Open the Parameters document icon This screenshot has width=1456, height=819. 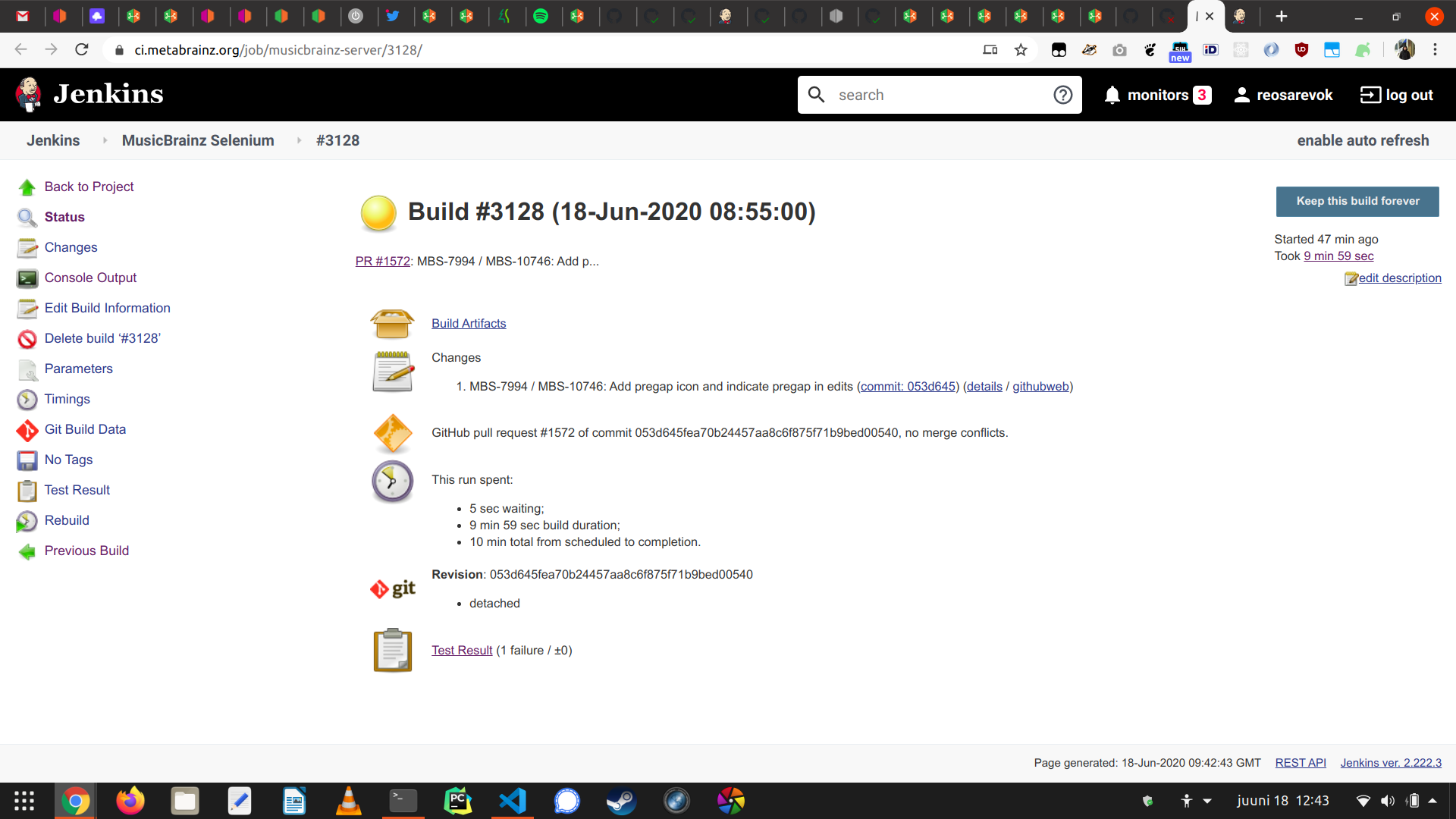[x=27, y=369]
